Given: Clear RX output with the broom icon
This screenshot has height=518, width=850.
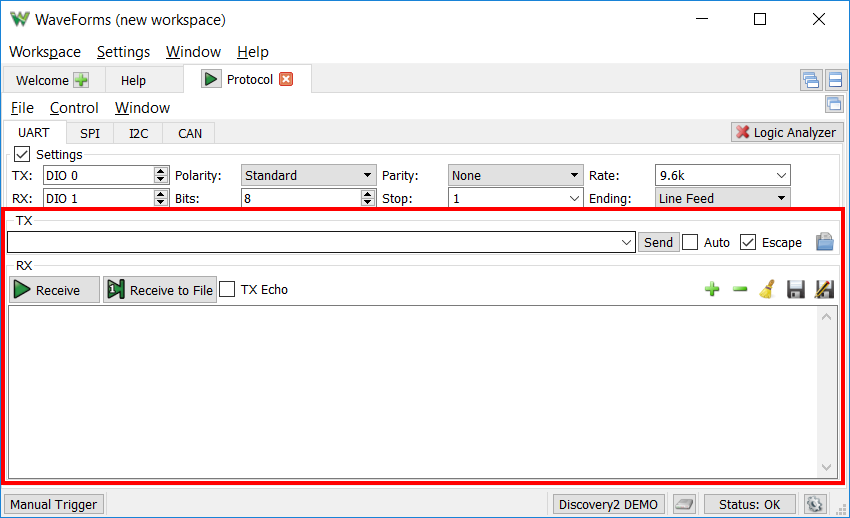Looking at the screenshot, I should coord(768,289).
